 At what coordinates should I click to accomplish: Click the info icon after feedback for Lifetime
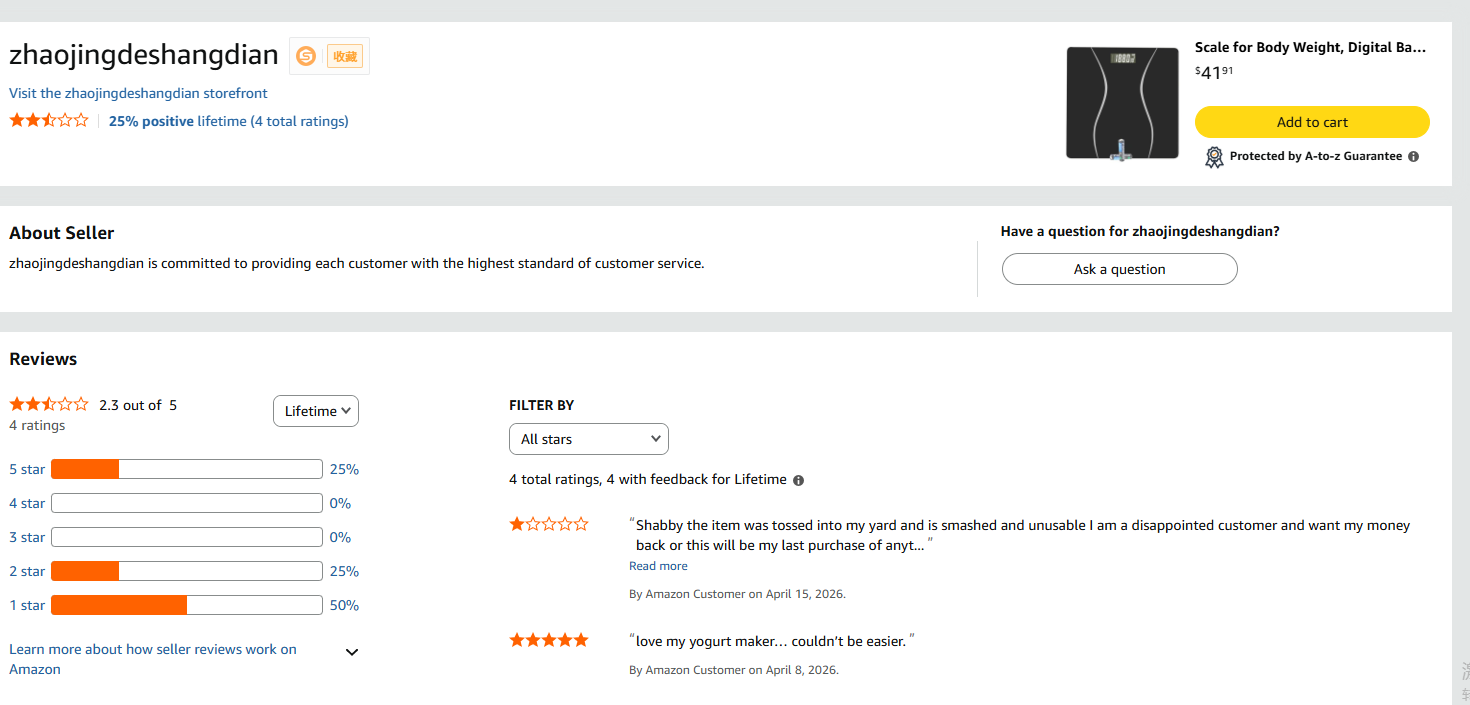click(798, 480)
